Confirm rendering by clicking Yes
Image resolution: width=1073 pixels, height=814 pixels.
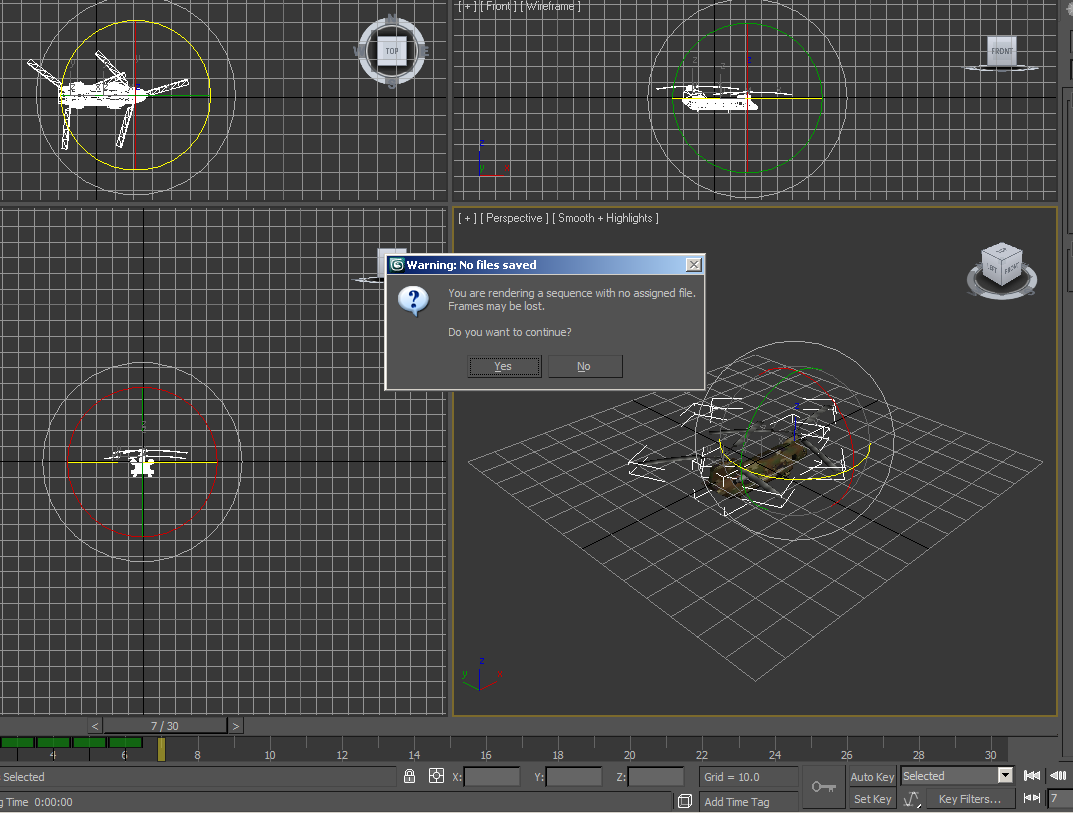504,367
